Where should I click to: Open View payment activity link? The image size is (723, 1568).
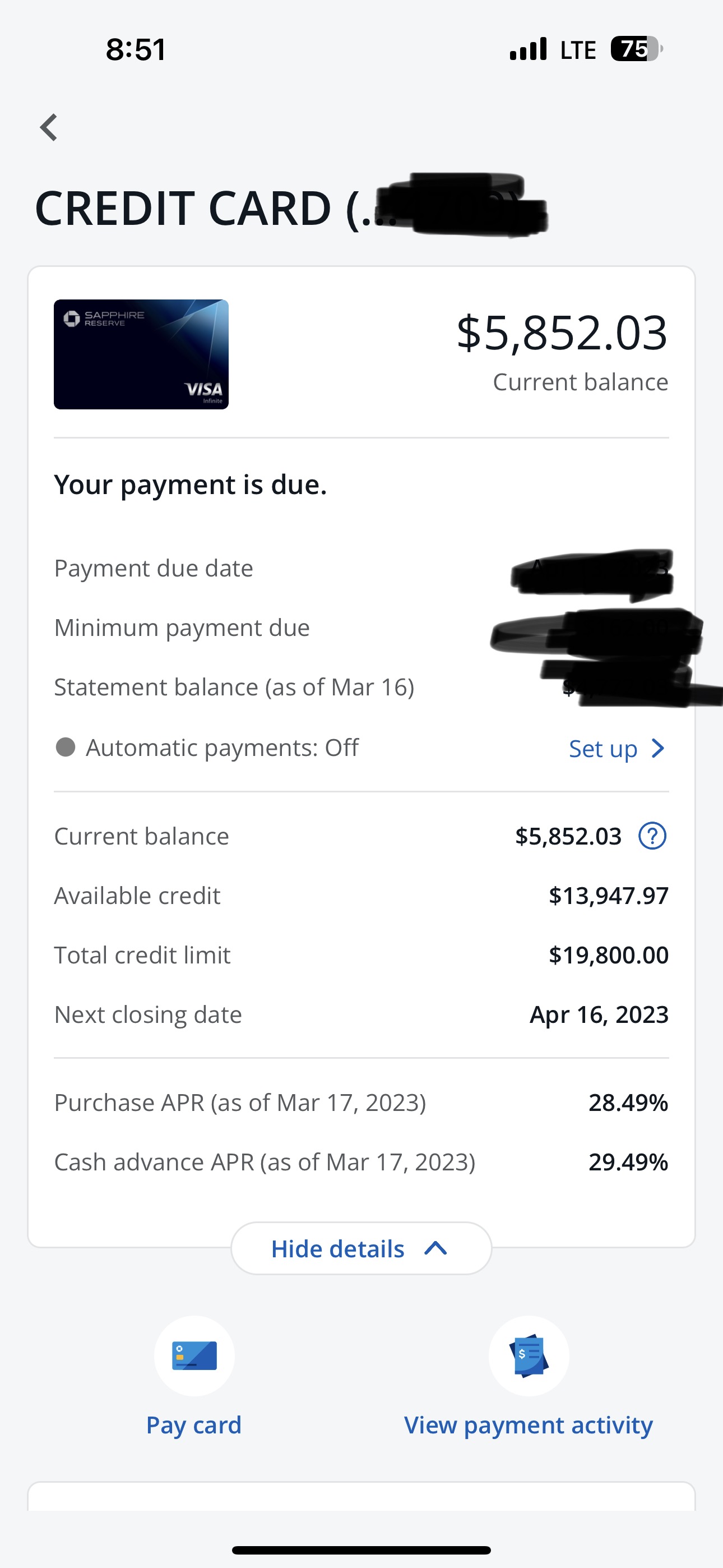[529, 1425]
